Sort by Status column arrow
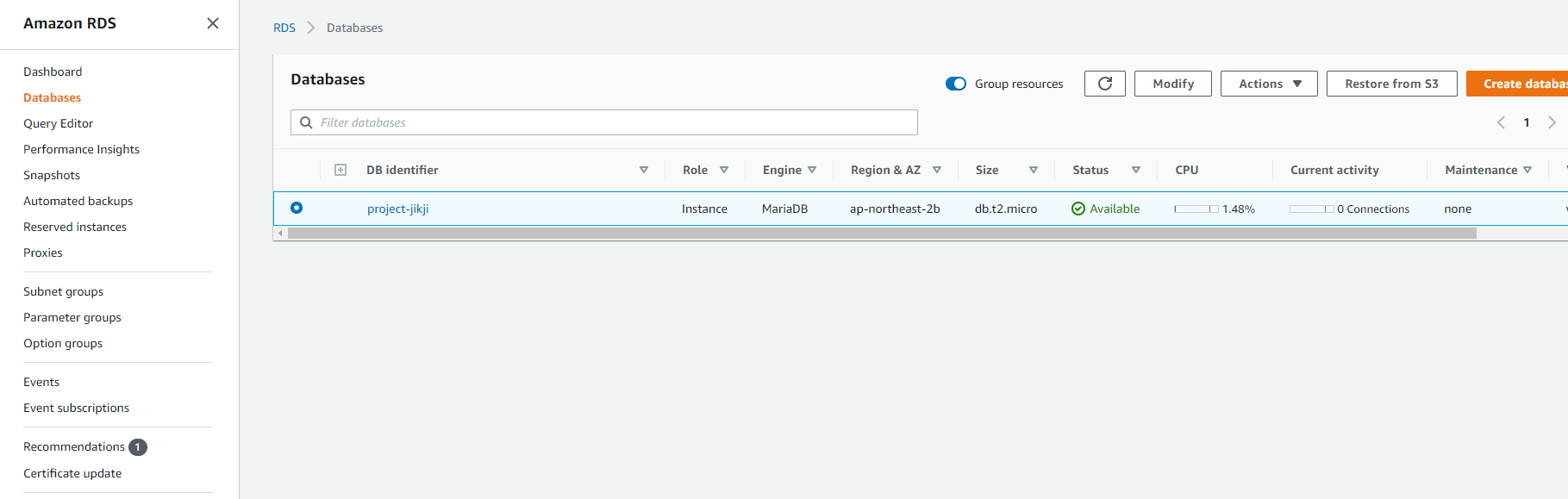 coord(1136,170)
